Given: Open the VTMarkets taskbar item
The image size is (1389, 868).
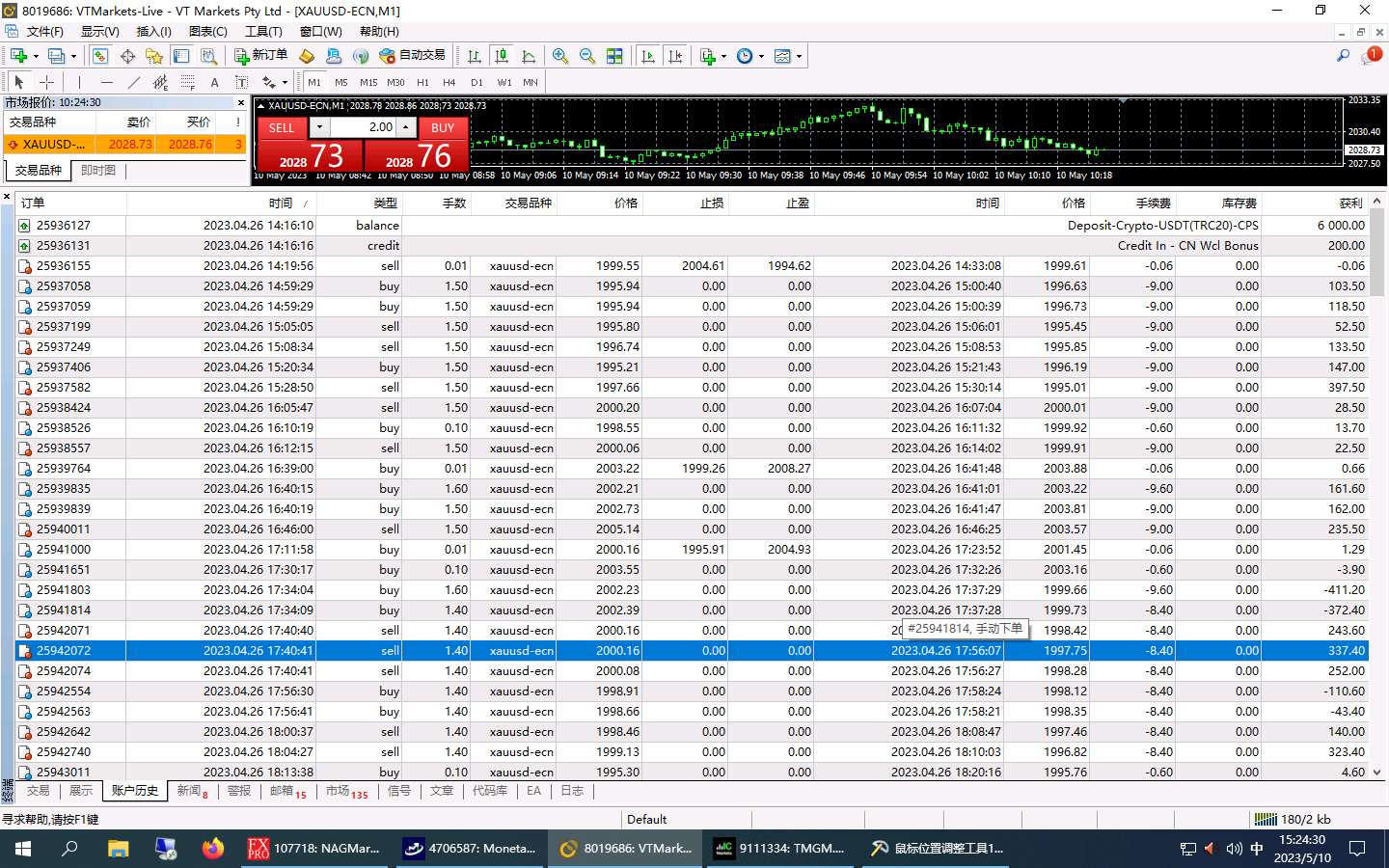Looking at the screenshot, I should pyautogui.click(x=625, y=849).
